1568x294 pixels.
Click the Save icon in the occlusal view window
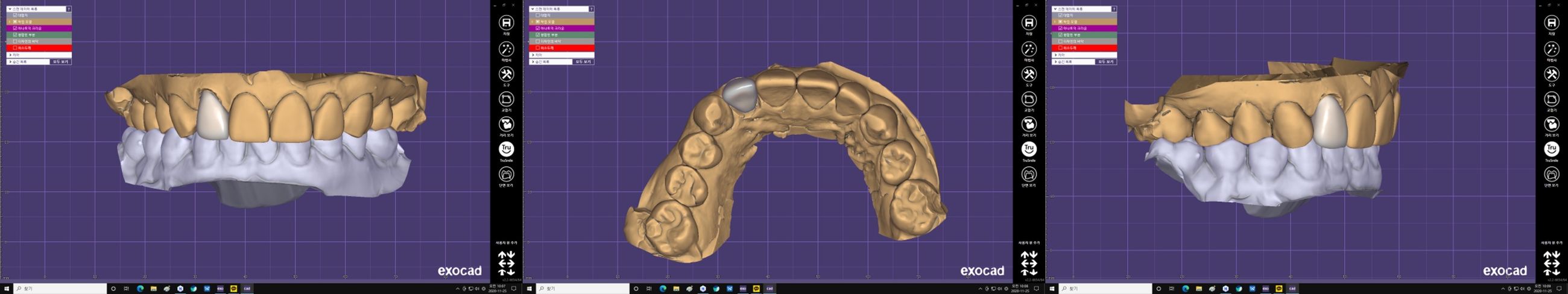[1029, 22]
